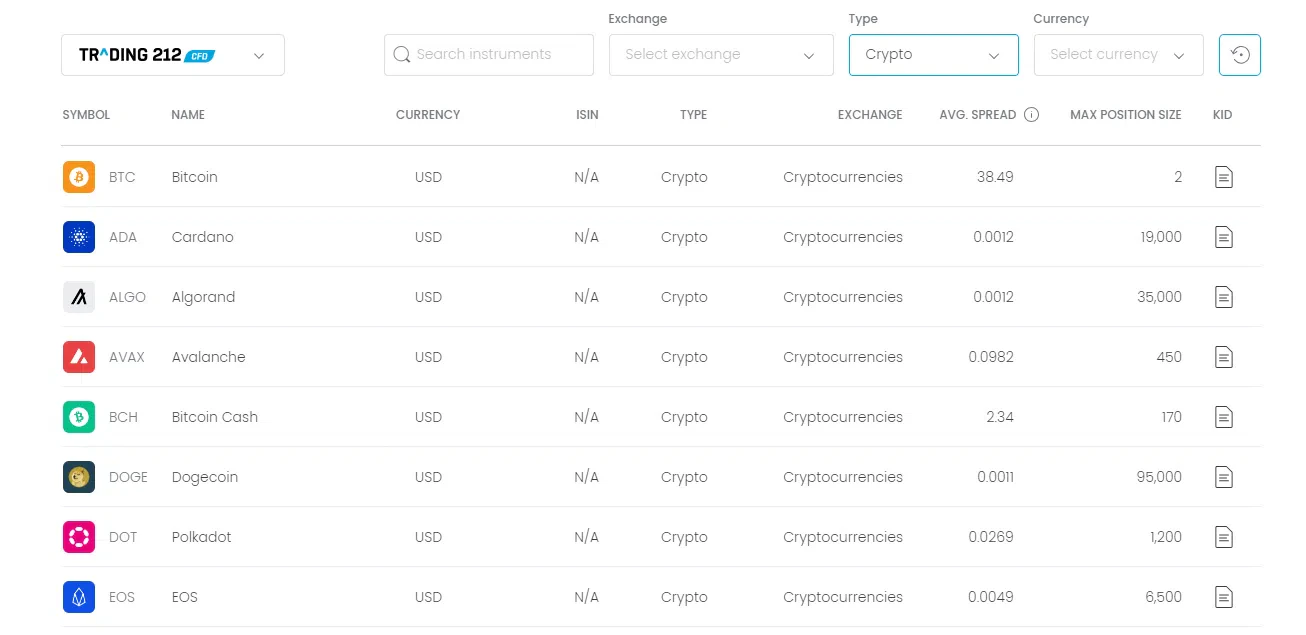This screenshot has height=635, width=1306.
Task: Focus the Search instruments field
Action: point(489,55)
